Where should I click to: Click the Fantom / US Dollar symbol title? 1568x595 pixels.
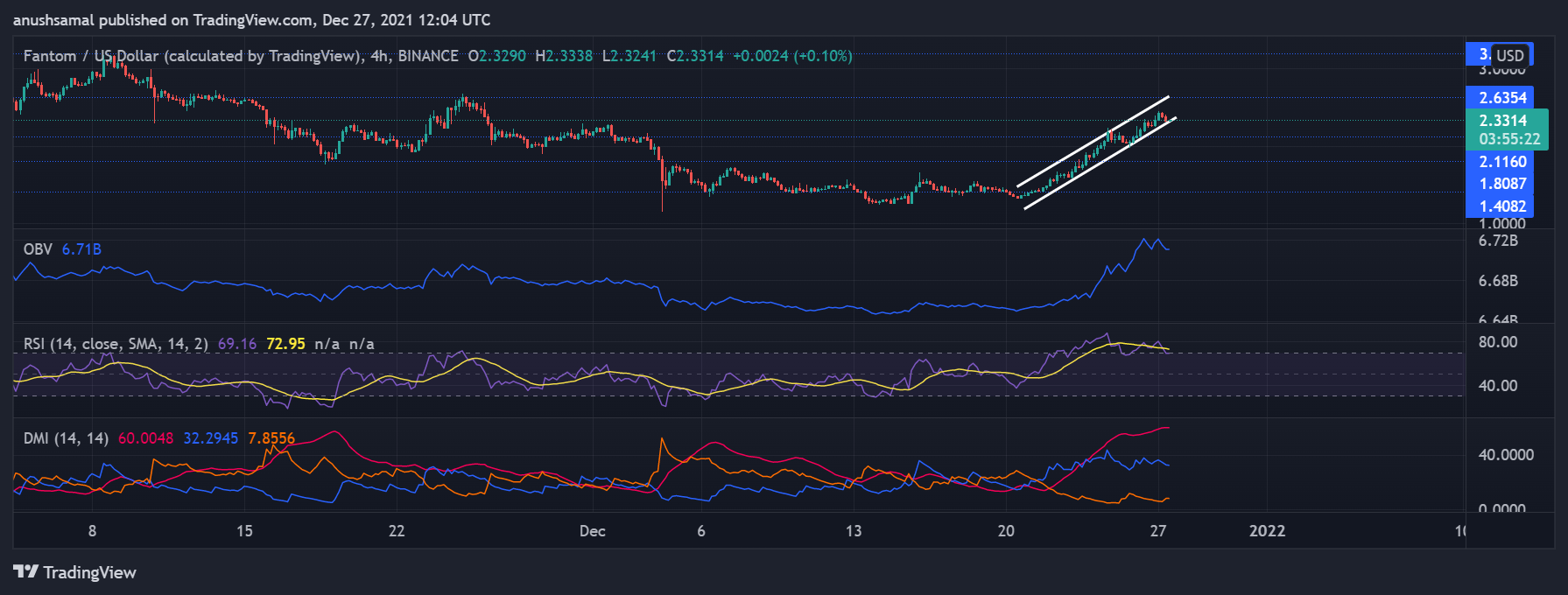pyautogui.click(x=191, y=56)
